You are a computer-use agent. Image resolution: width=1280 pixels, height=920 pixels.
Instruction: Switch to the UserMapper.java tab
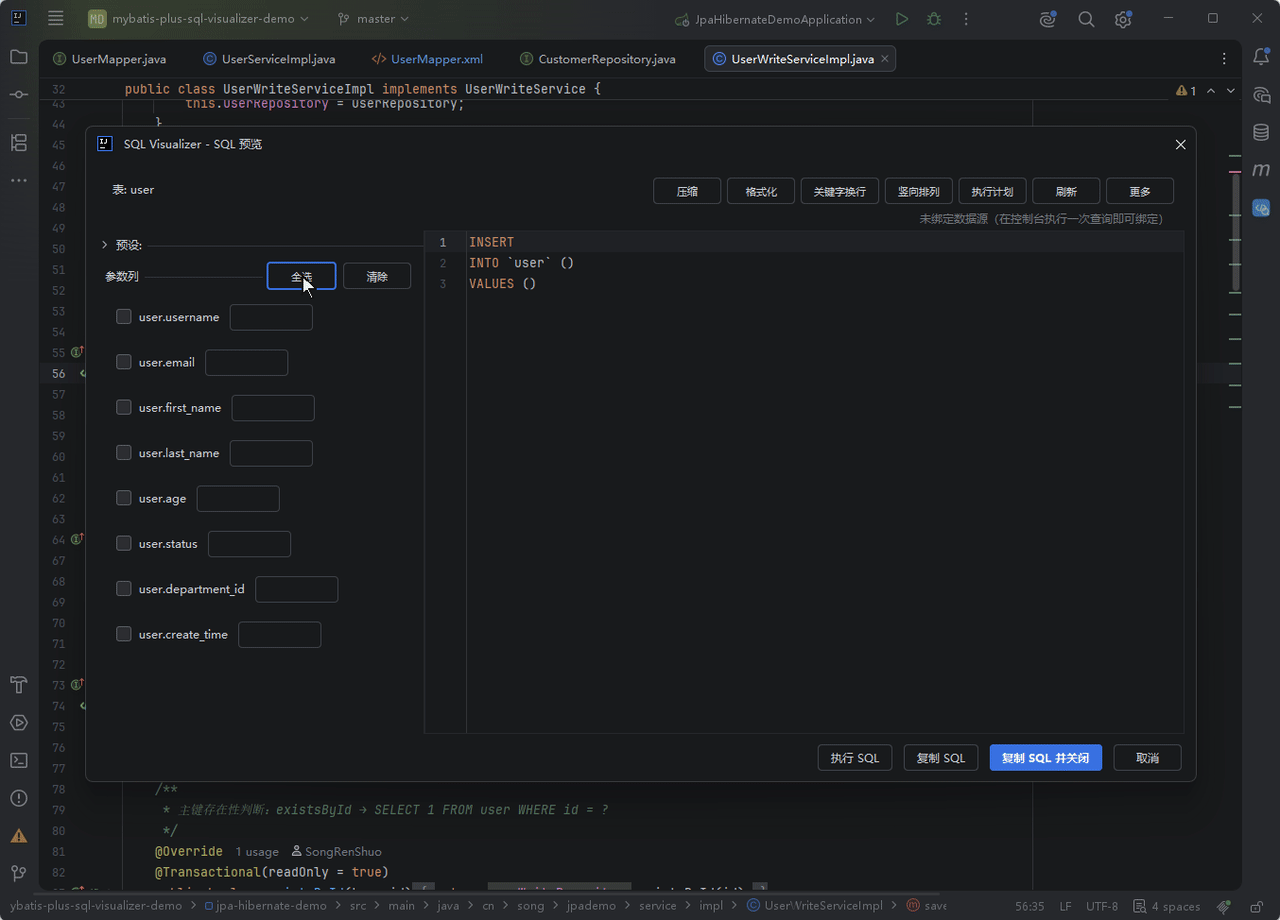point(109,59)
